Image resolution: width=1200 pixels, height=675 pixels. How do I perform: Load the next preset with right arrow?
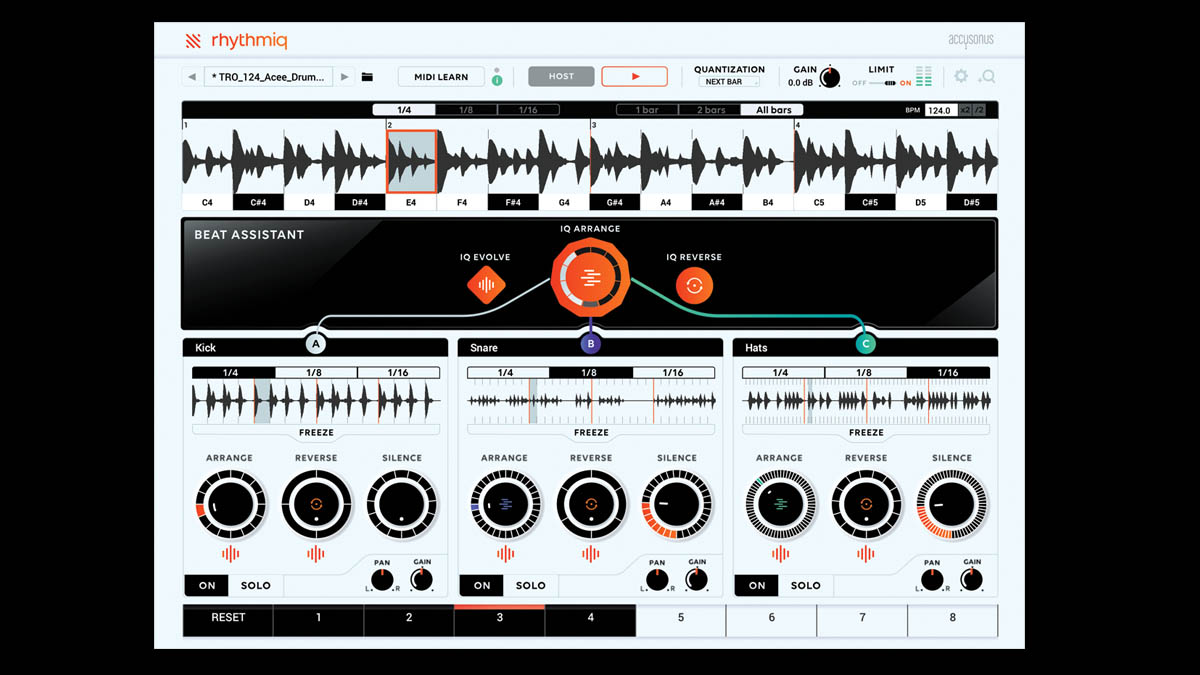click(x=345, y=76)
